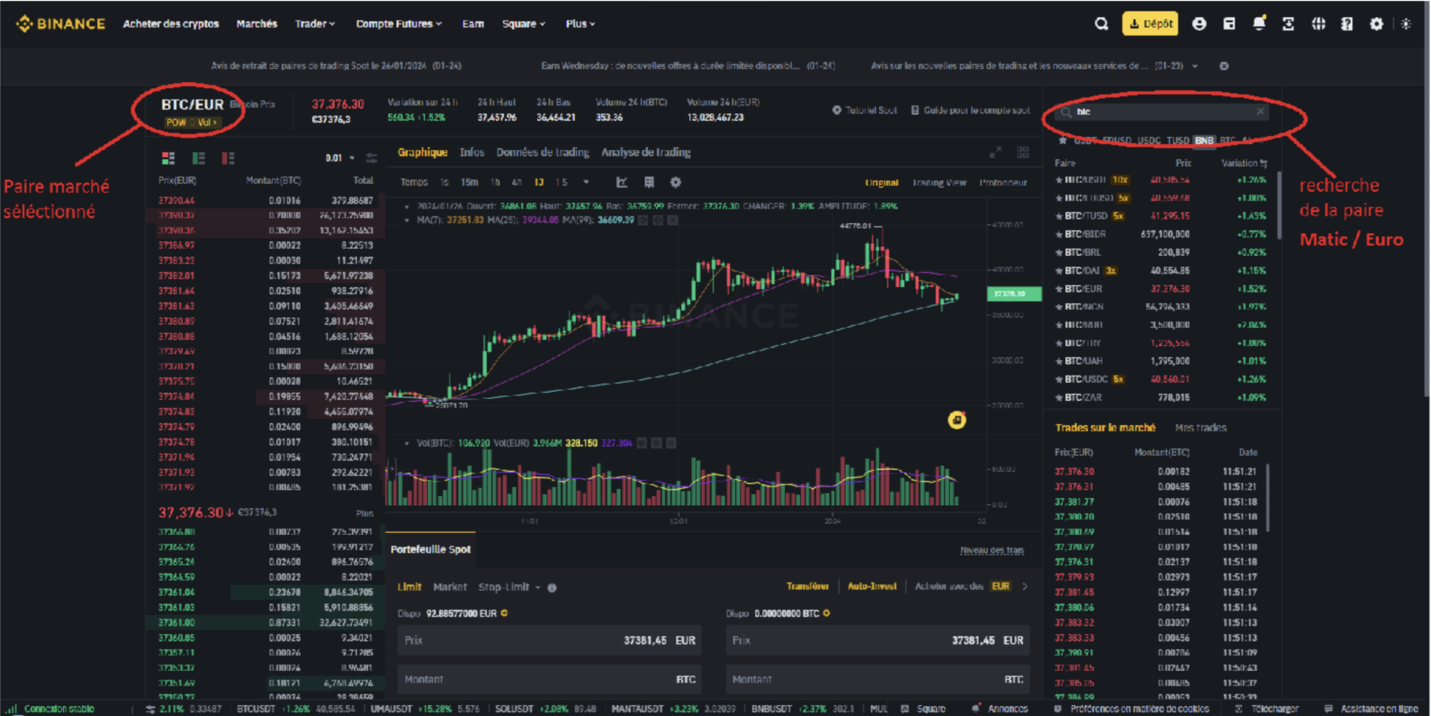
Task: Open the Compte Futures menu
Action: [x=399, y=24]
